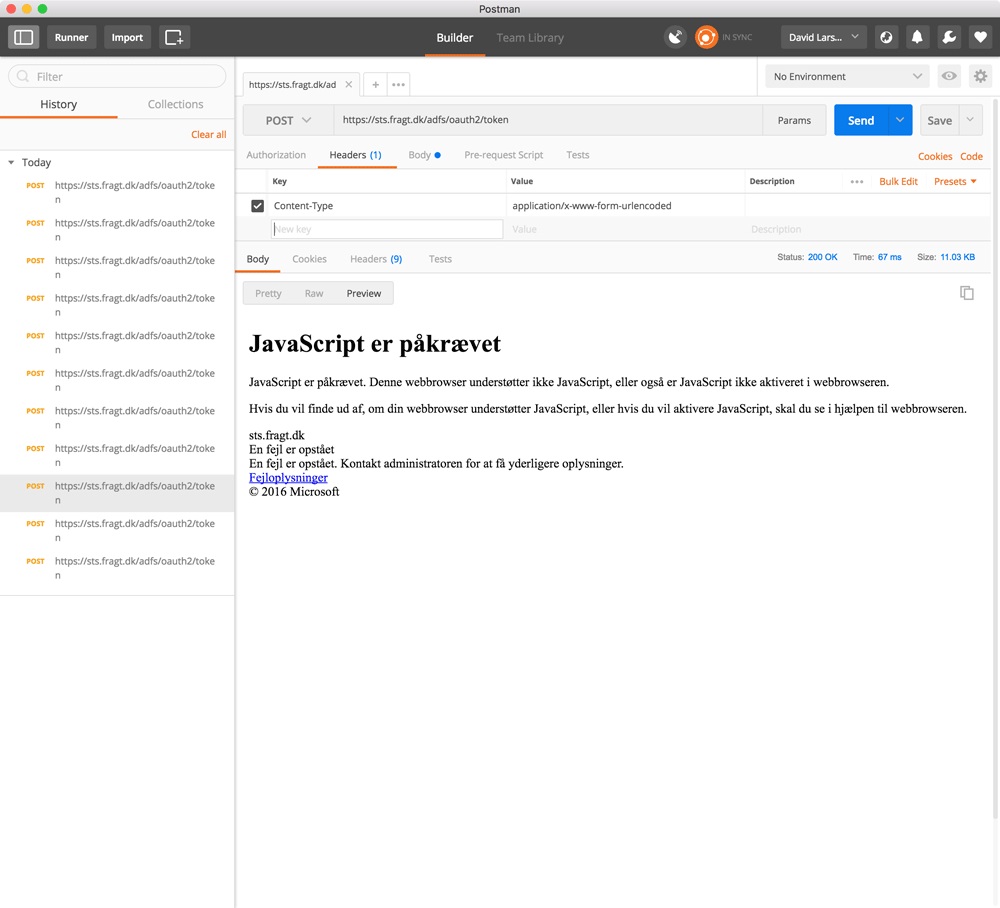Viewport: 1000px width, 908px height.
Task: Click the orange sync status icon
Action: [706, 37]
